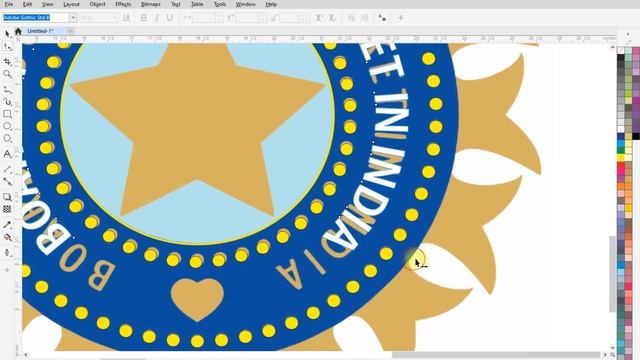Click the first spacing field stepper
The height and width of the screenshot is (360, 640).
tap(220, 18)
